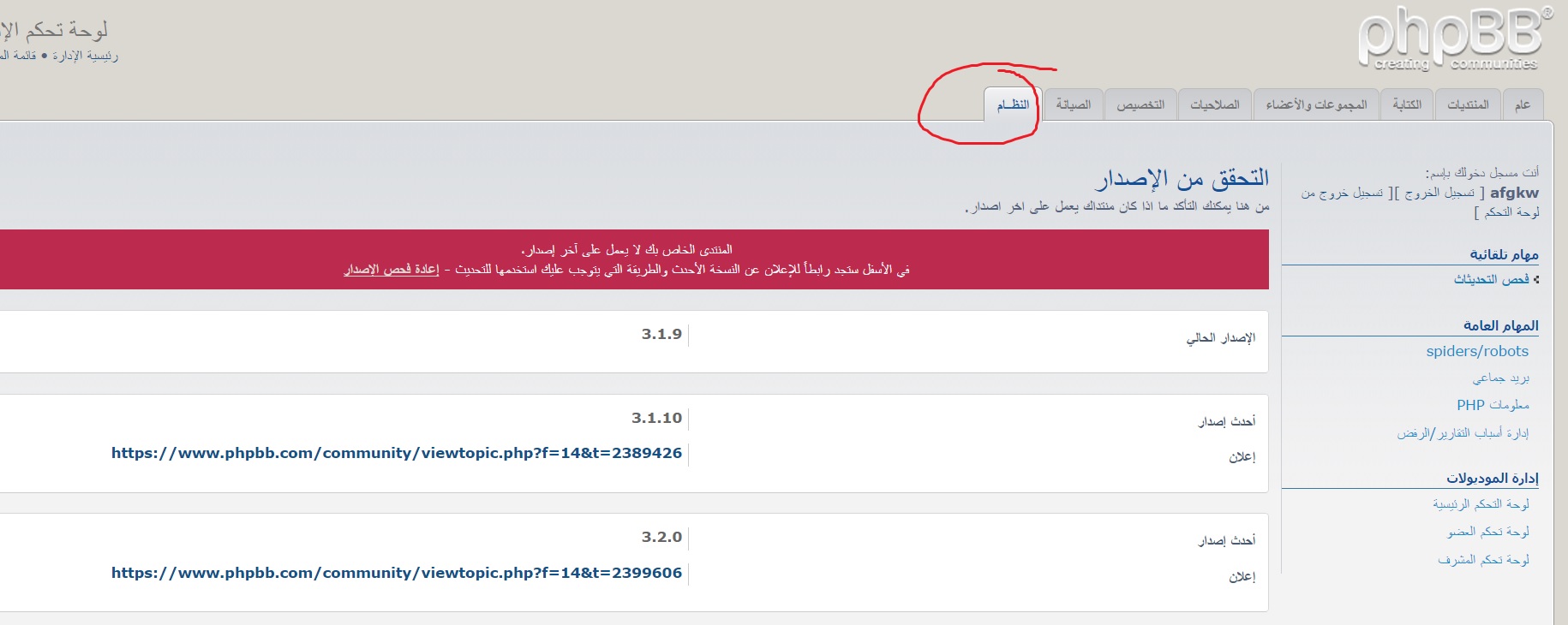The width and height of the screenshot is (1568, 625).
Task: Open the 3.1.10 announcement URL
Action: click(397, 453)
